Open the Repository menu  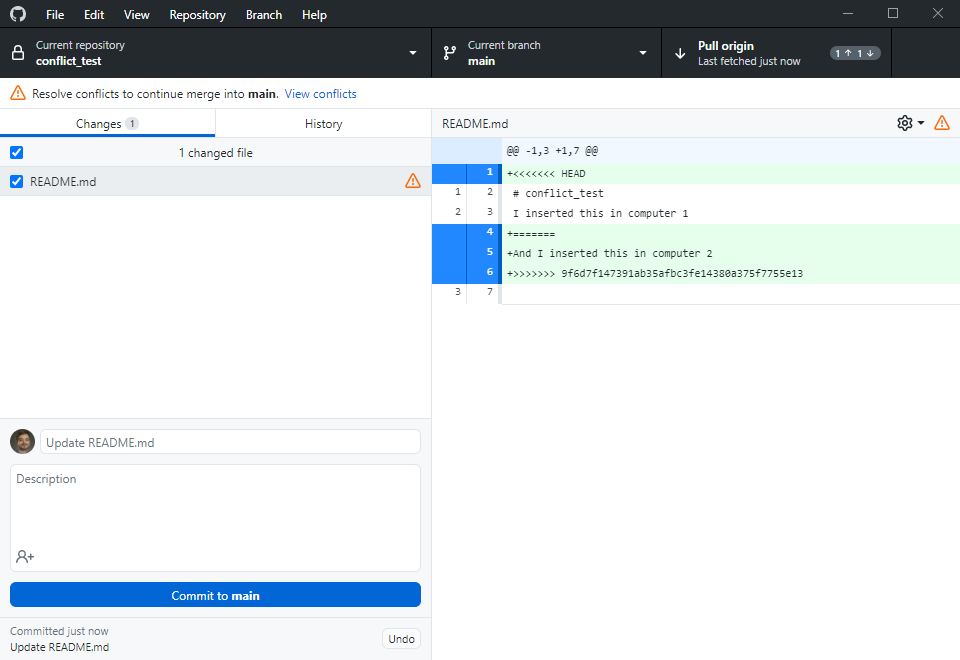click(197, 15)
